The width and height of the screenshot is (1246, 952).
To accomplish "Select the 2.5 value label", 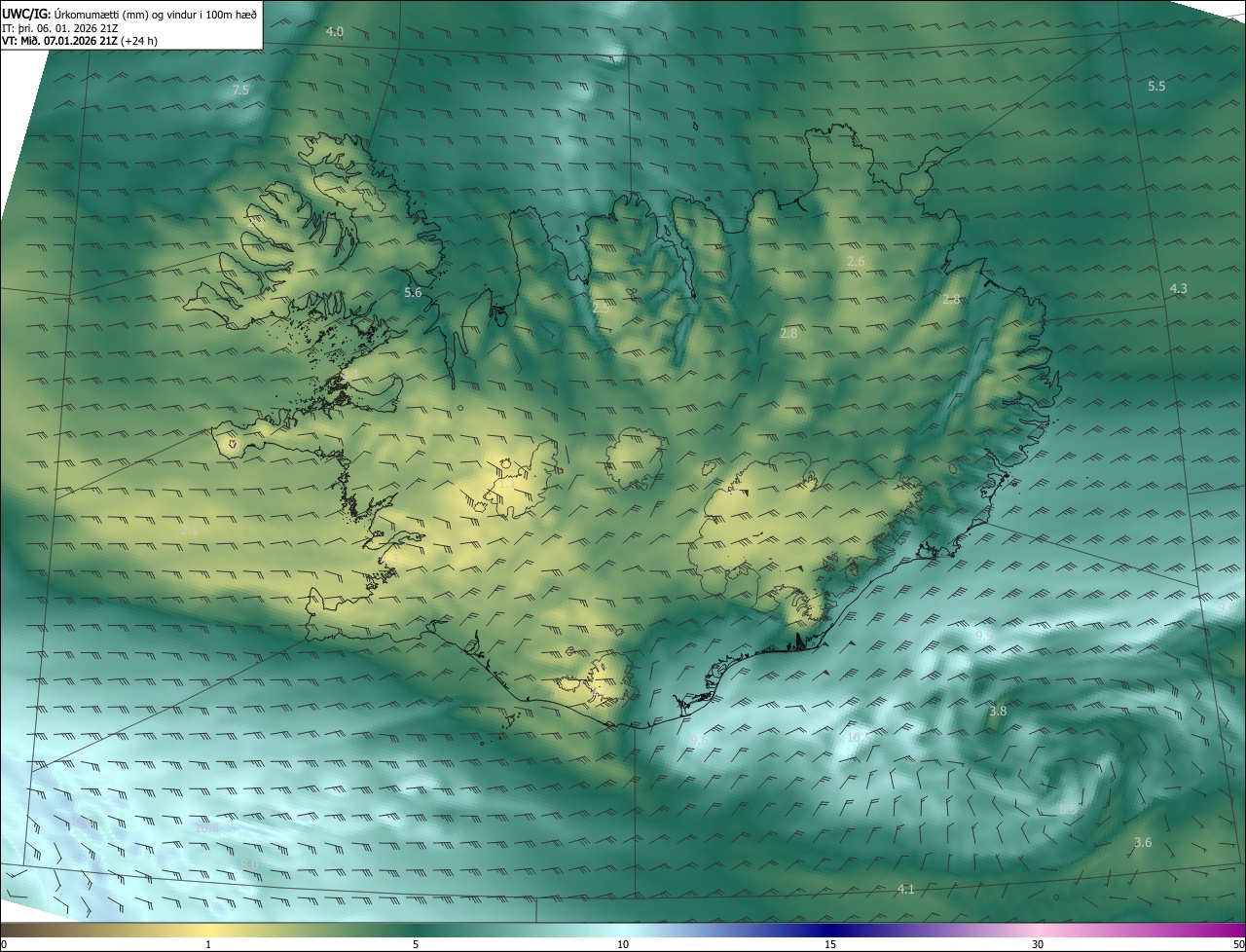I will (x=601, y=308).
